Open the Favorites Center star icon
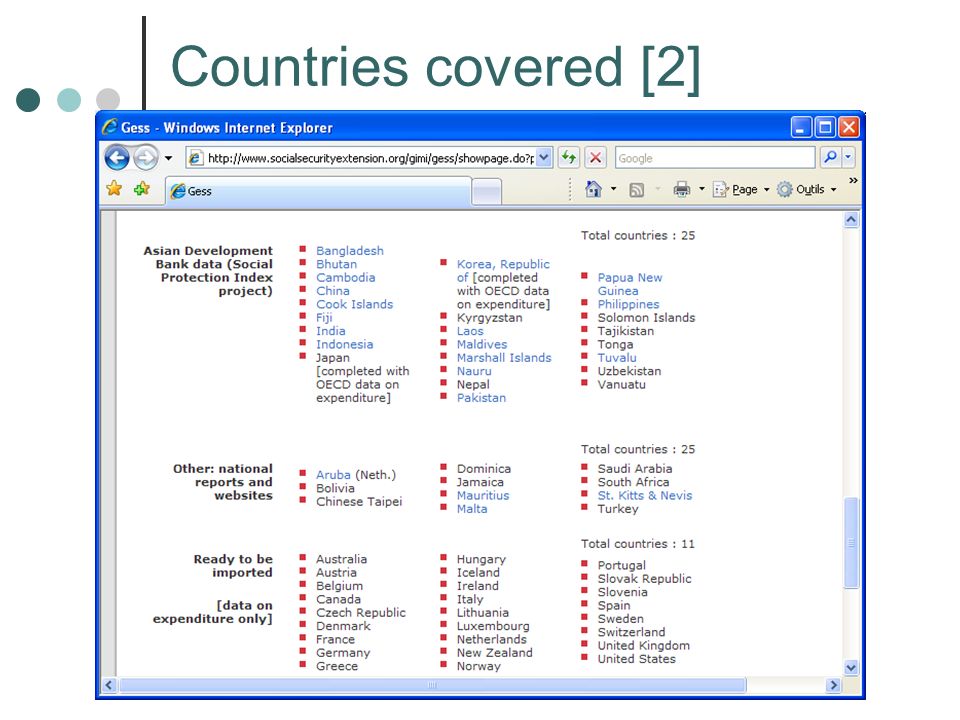Image resolution: width=960 pixels, height=720 pixels. point(114,189)
